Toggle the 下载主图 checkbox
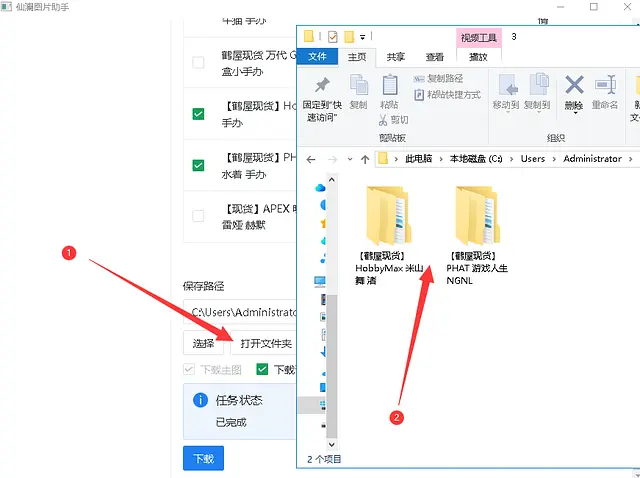 (x=189, y=369)
